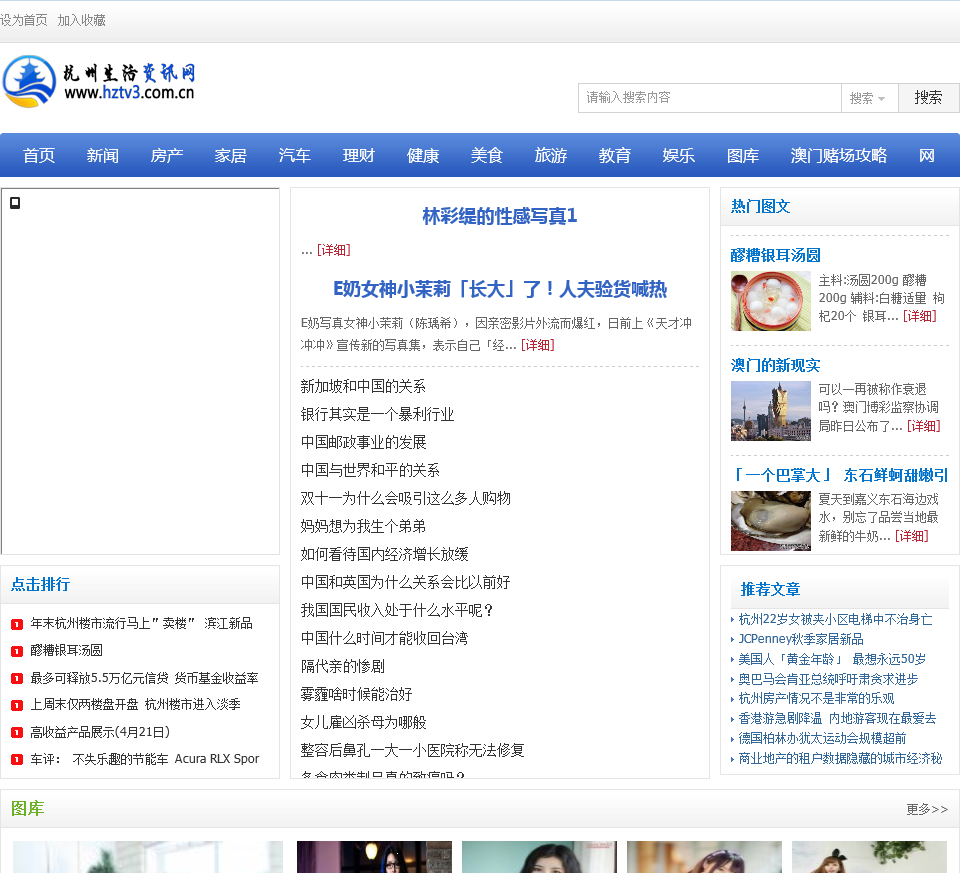Screen dimensions: 960x873
Task: Click the 杭州生活资讯网 site logo
Action: [x=99, y=81]
